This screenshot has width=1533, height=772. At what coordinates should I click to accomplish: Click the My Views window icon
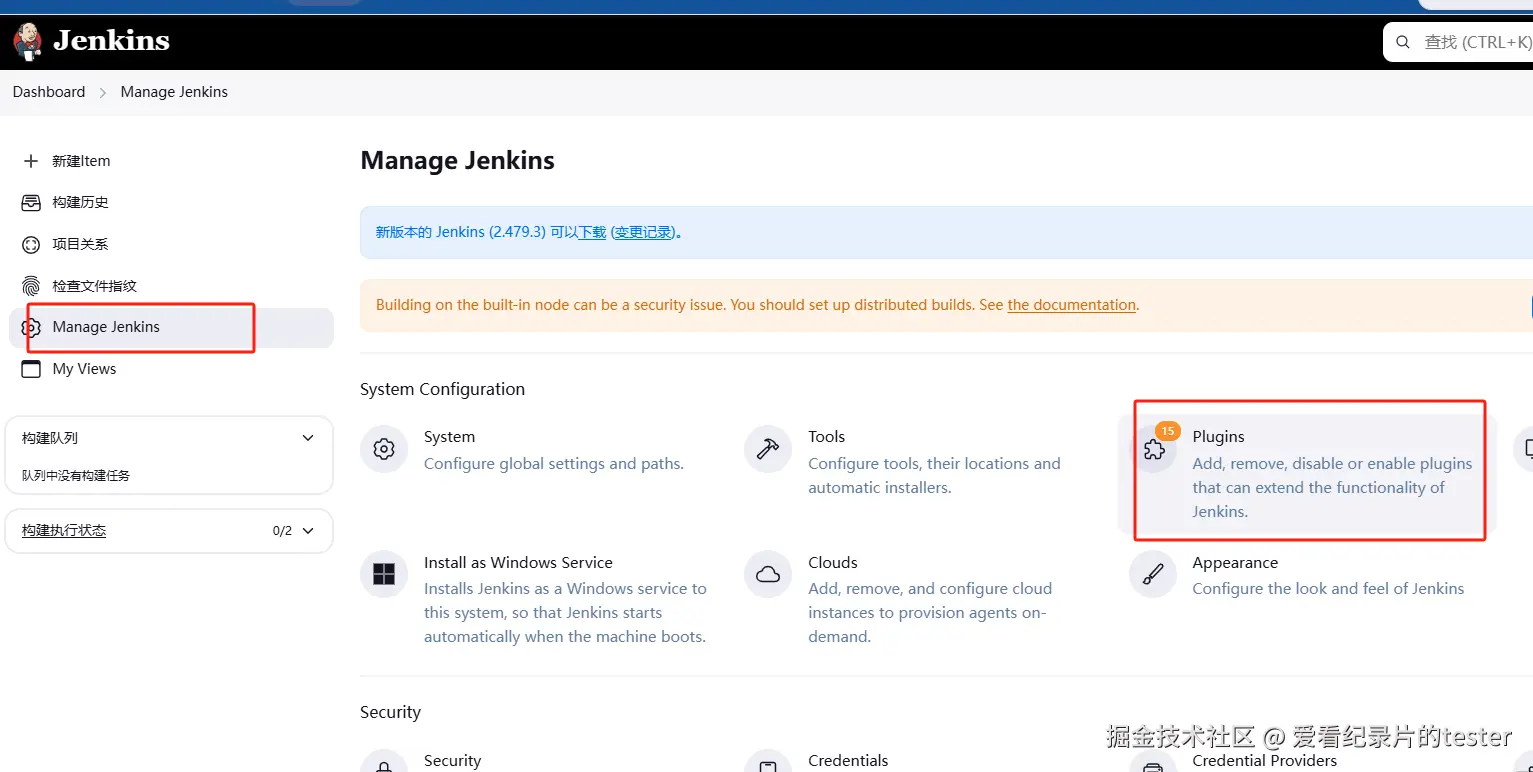point(31,369)
